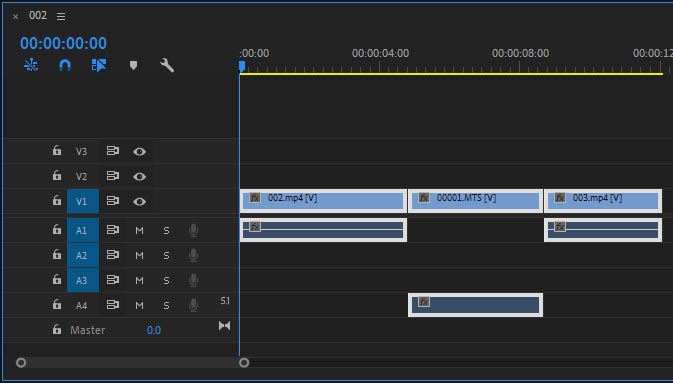This screenshot has width=673, height=383.
Task: Toggle lock on track A3
Action: pyautogui.click(x=57, y=280)
